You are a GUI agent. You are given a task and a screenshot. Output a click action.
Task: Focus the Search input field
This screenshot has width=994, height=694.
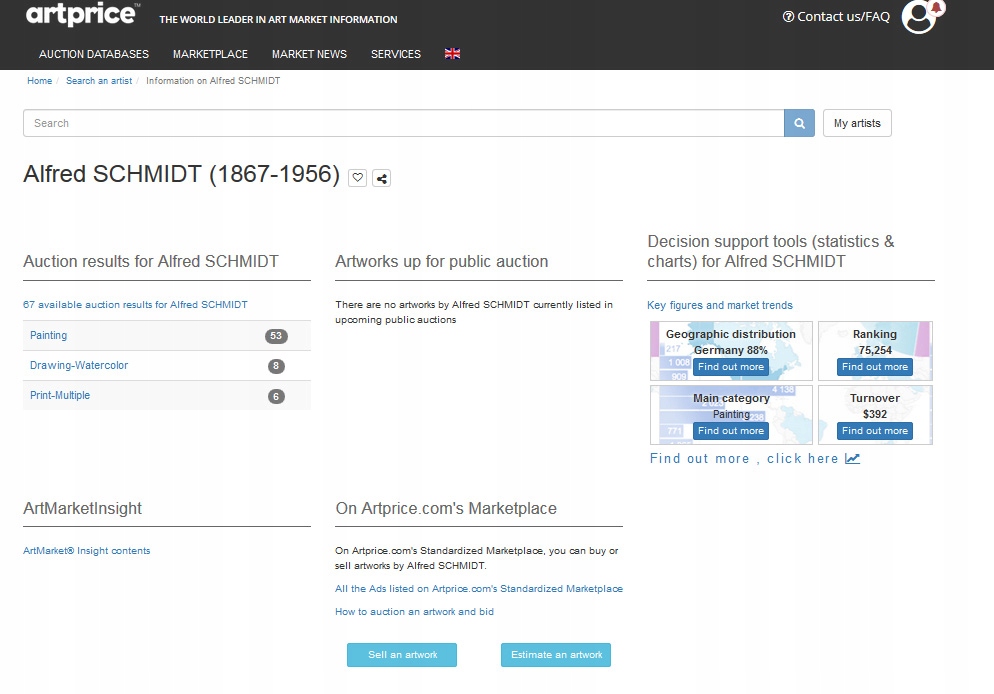click(404, 123)
